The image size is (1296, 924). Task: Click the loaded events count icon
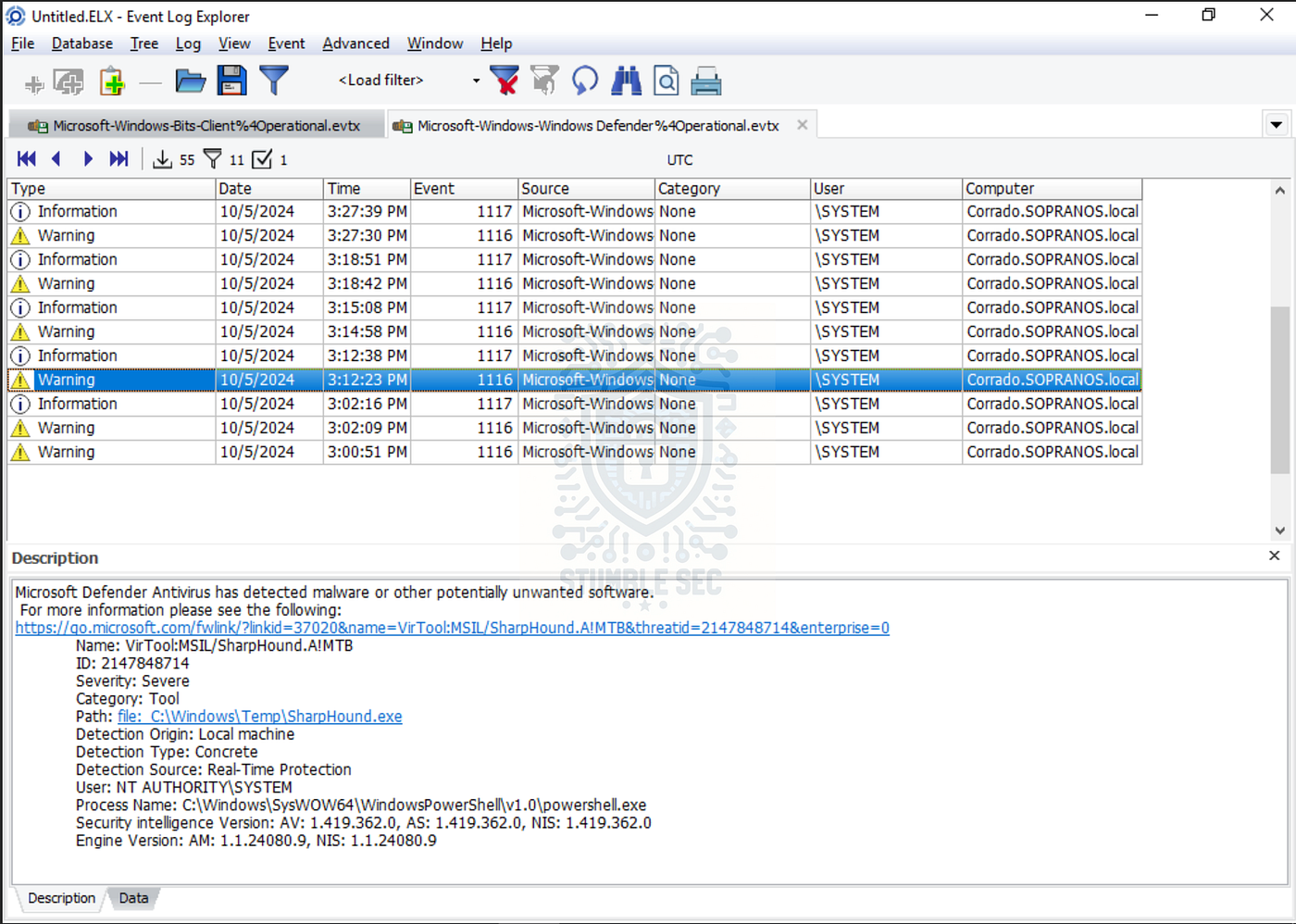click(163, 159)
